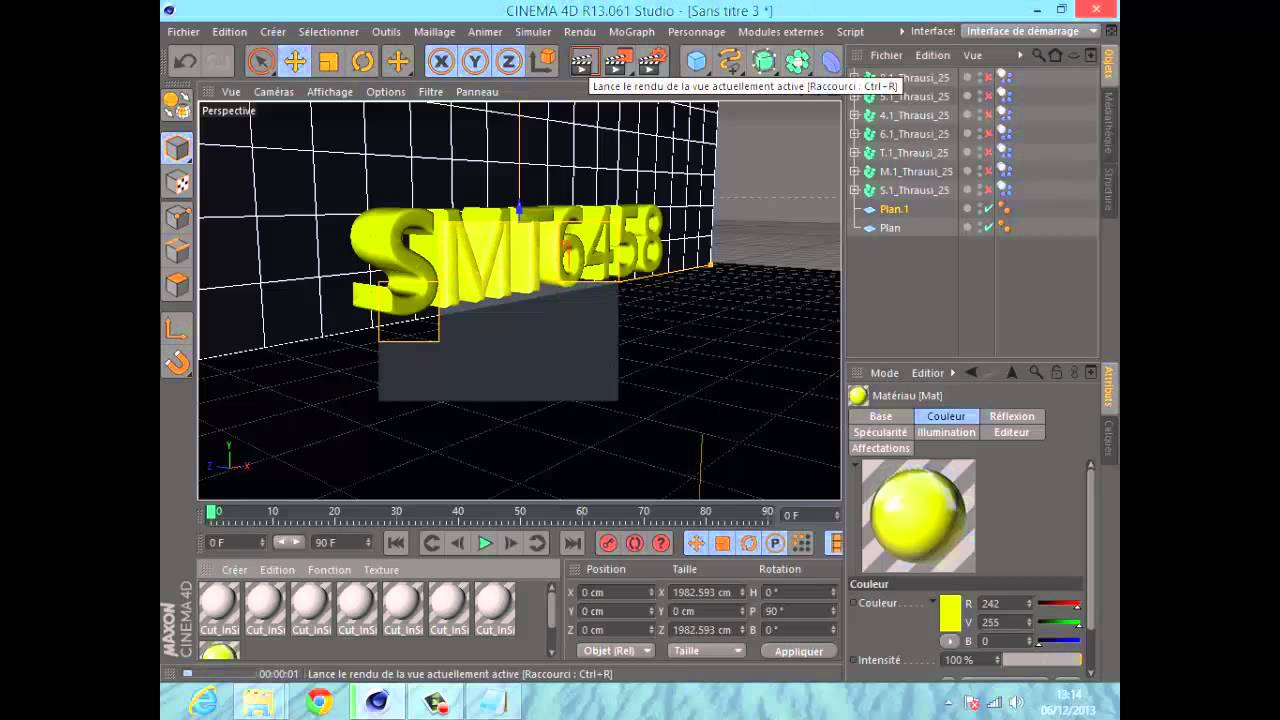
Task: Adjust the red R color slider
Action: tap(1059, 604)
